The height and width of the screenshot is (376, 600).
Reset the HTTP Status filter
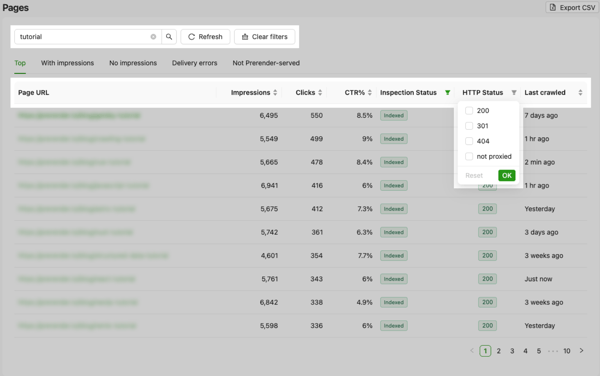pos(474,176)
